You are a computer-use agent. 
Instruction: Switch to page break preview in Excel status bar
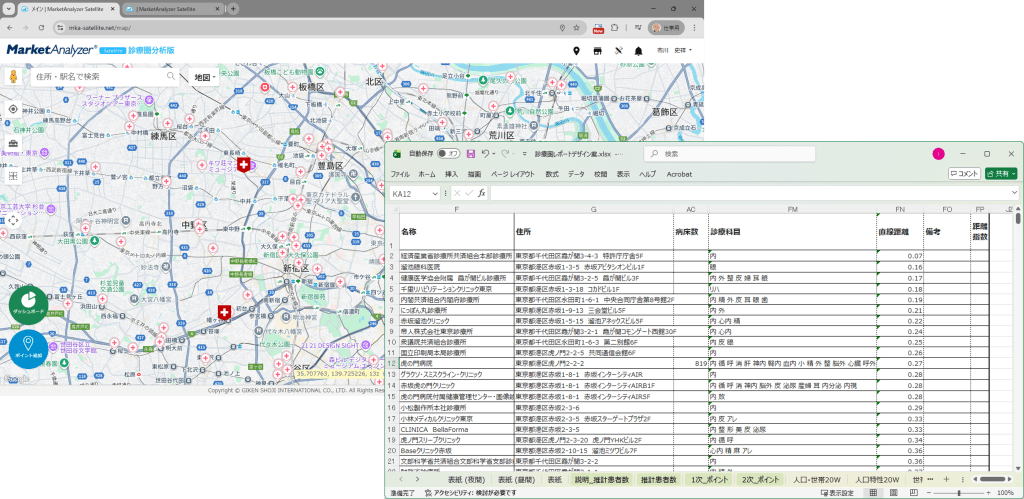915,492
